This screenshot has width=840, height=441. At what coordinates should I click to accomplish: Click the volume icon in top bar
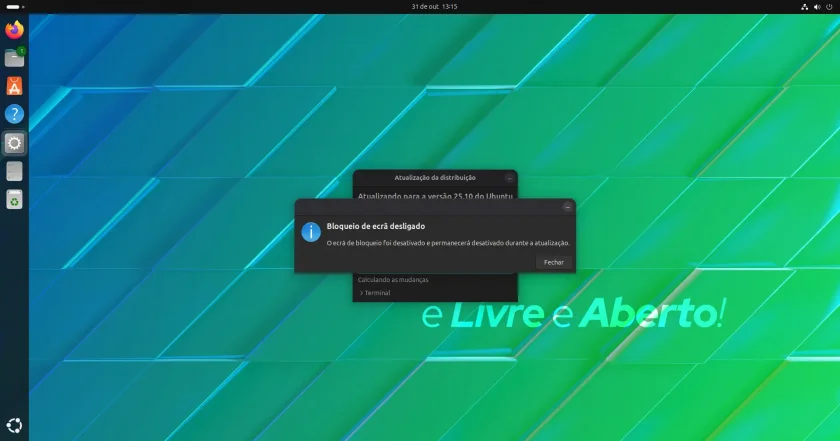pos(817,7)
